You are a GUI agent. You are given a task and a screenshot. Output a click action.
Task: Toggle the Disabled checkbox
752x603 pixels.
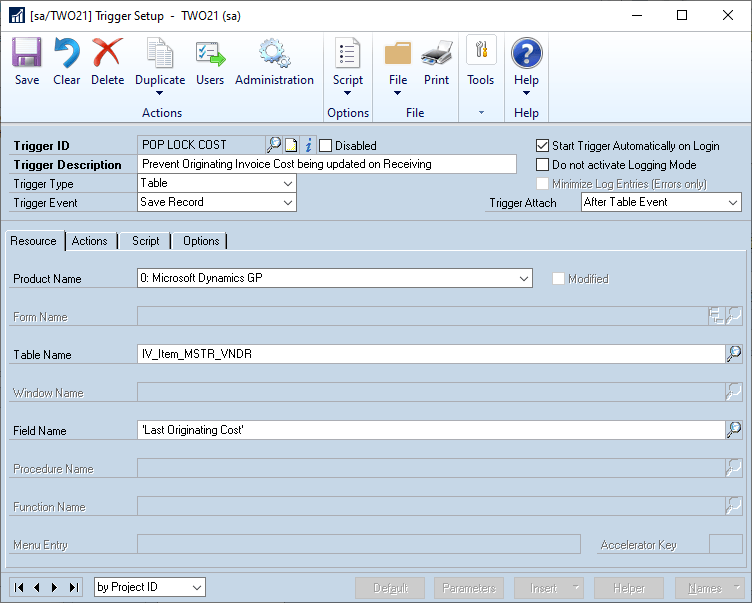pyautogui.click(x=325, y=145)
